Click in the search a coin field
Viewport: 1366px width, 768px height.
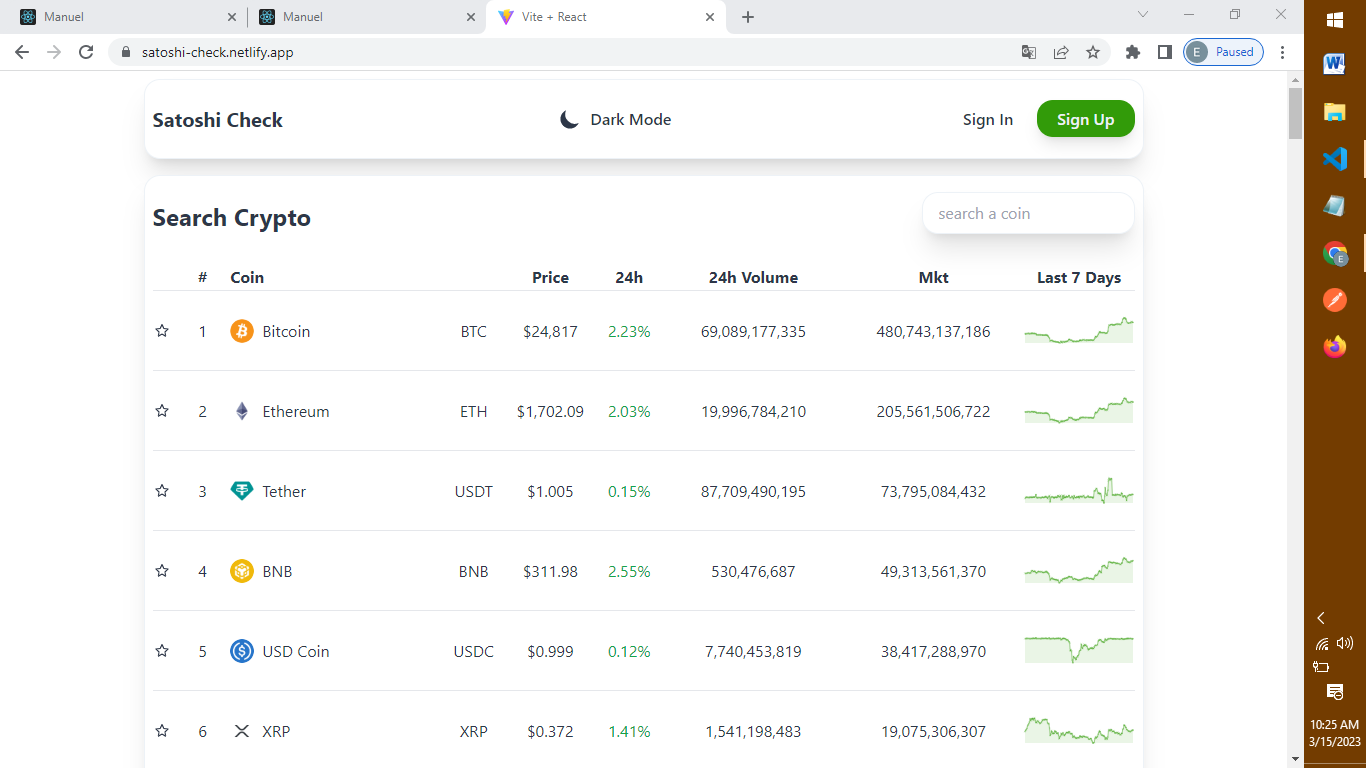pyautogui.click(x=1028, y=214)
